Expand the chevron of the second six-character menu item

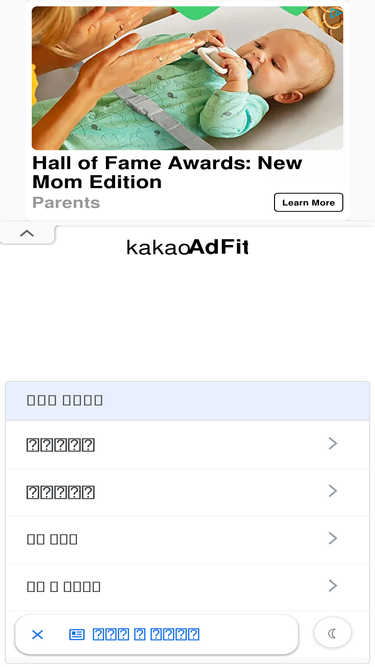point(332,491)
